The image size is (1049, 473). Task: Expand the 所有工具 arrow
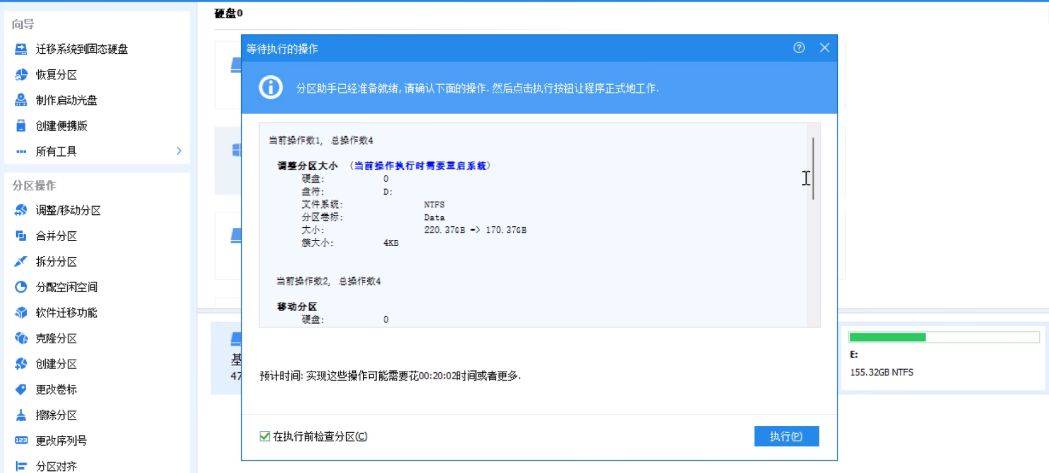pos(179,152)
